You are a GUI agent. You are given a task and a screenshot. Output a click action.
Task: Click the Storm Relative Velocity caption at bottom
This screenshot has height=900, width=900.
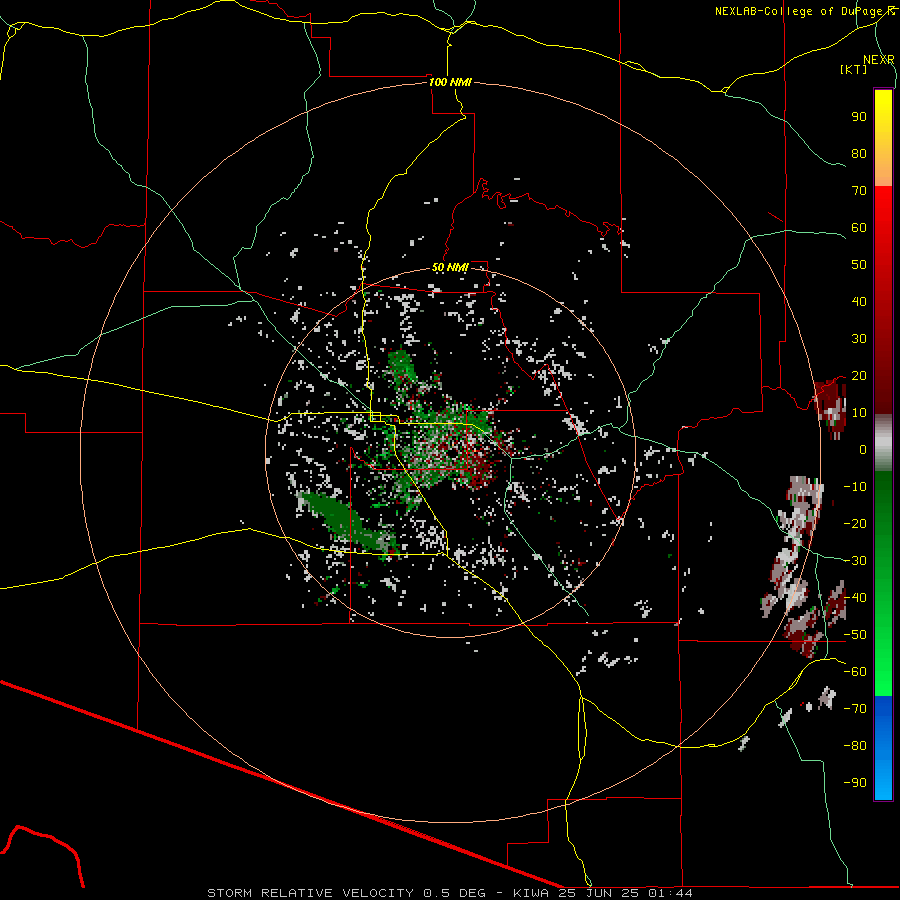[x=450, y=893]
